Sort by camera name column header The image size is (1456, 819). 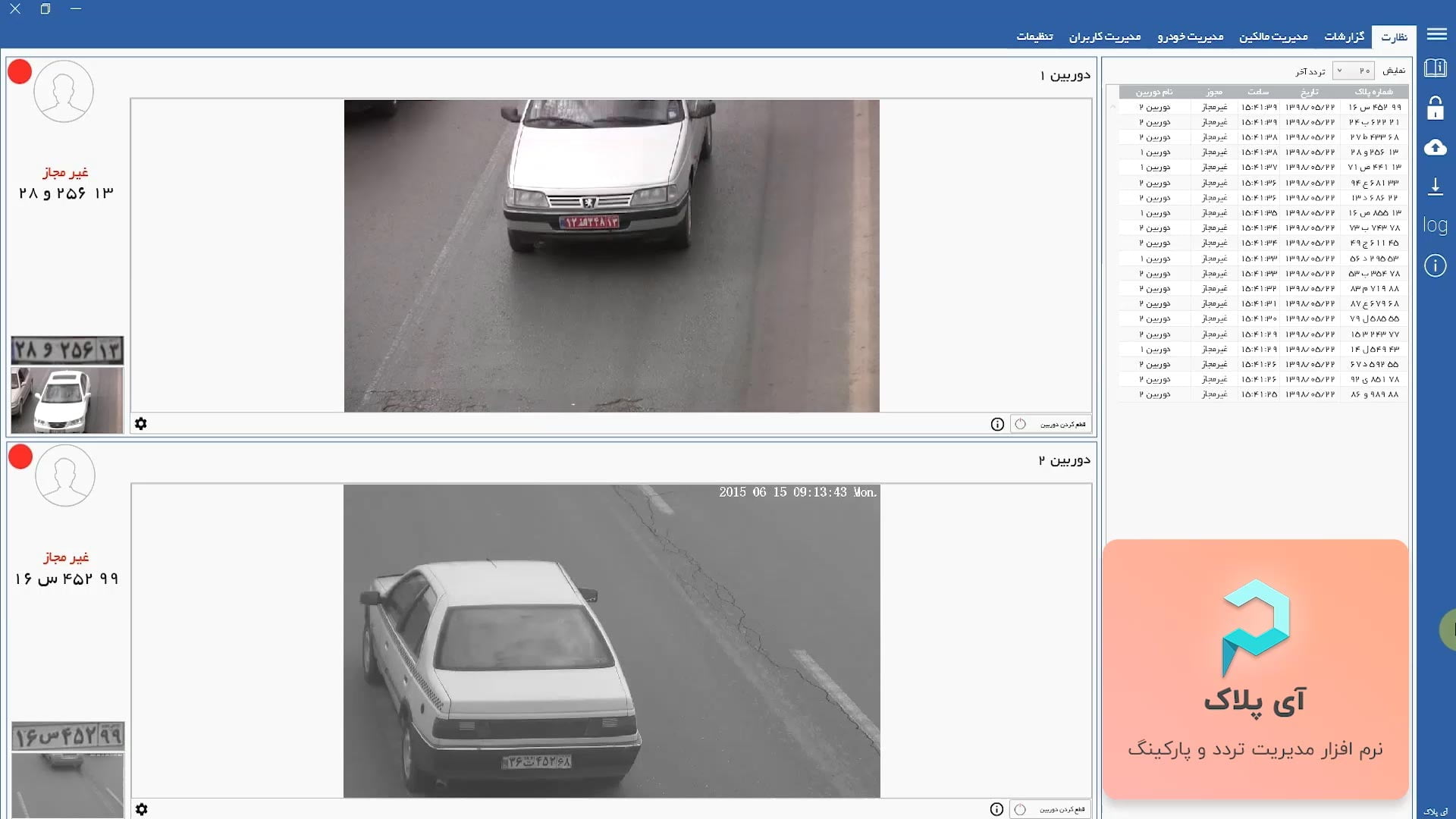(1153, 92)
